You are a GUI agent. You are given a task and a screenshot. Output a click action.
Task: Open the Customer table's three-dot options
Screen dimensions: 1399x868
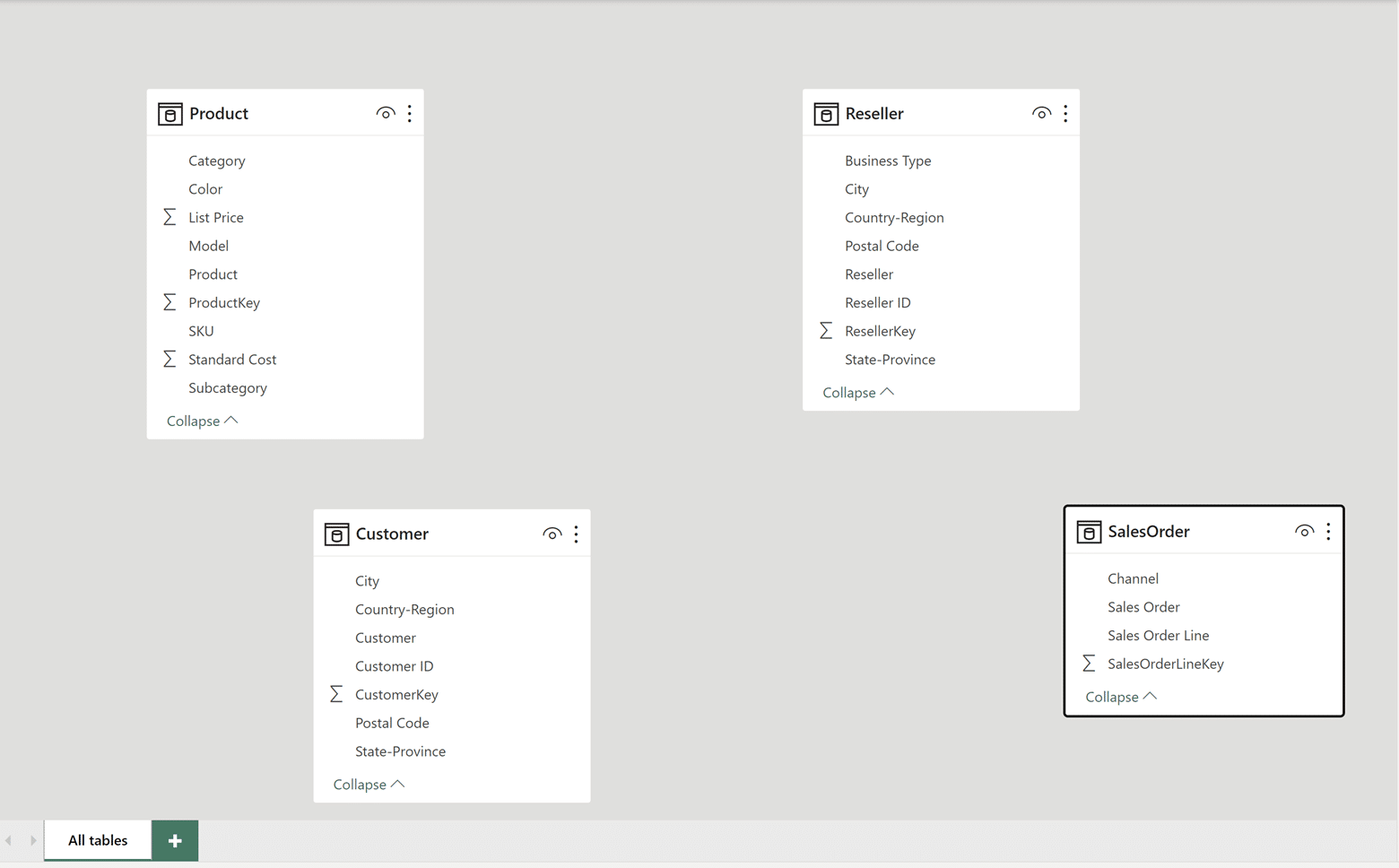click(576, 533)
